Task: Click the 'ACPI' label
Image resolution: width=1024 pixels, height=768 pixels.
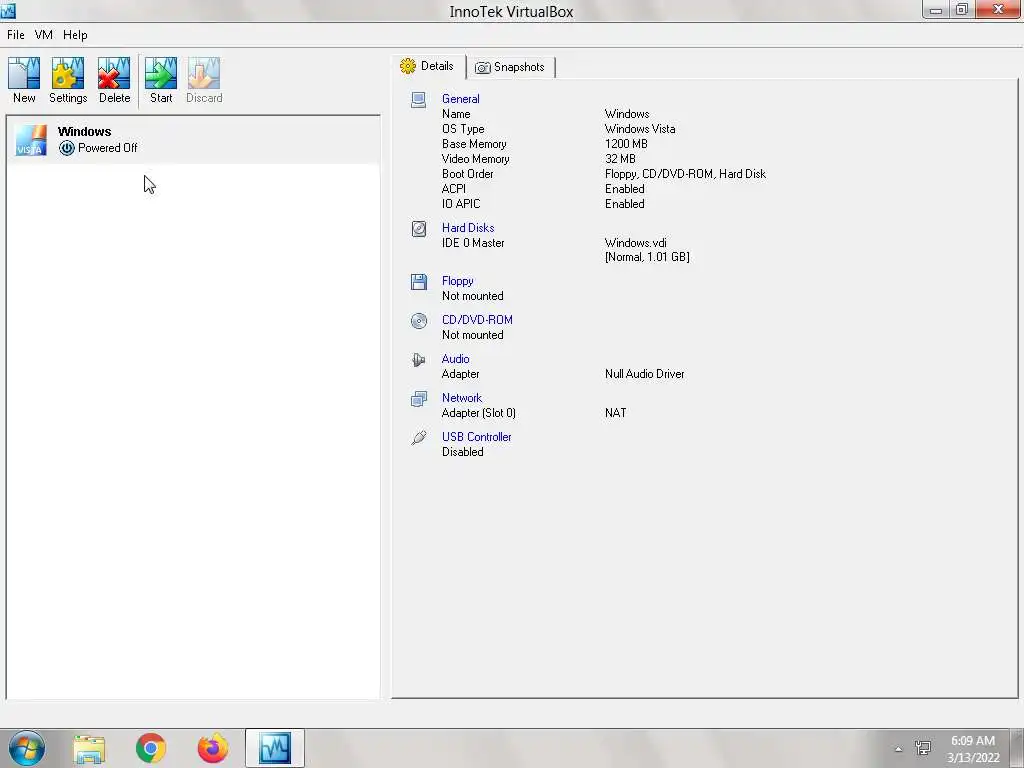Action: [x=454, y=189]
